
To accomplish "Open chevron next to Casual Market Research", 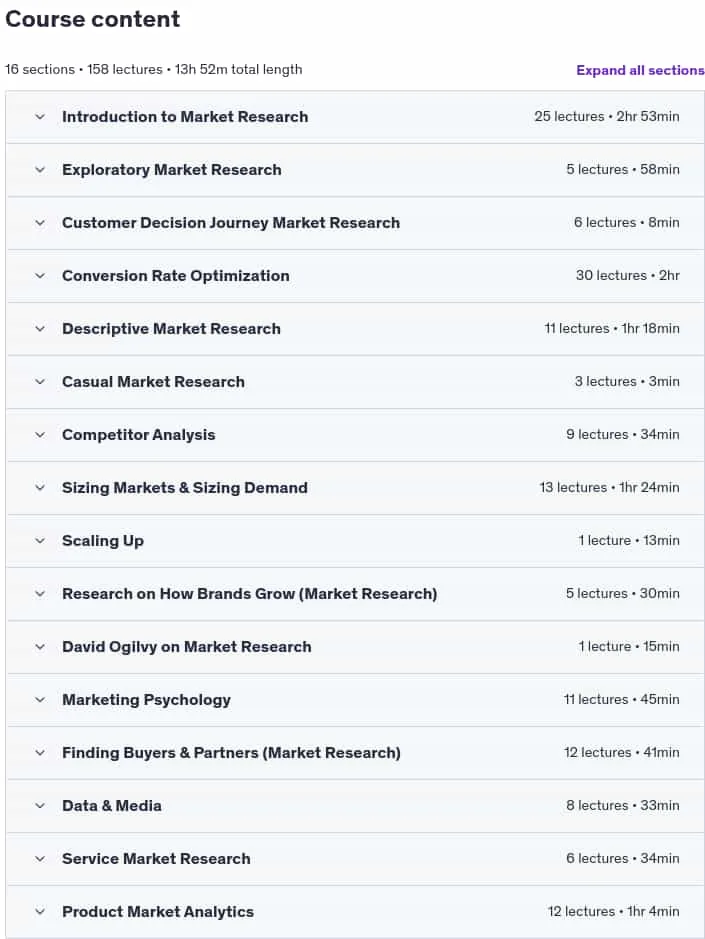I will [40, 381].
